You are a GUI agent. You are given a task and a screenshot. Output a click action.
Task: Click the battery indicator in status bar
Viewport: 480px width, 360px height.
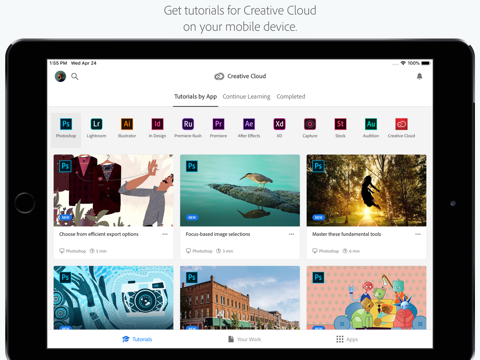click(426, 63)
